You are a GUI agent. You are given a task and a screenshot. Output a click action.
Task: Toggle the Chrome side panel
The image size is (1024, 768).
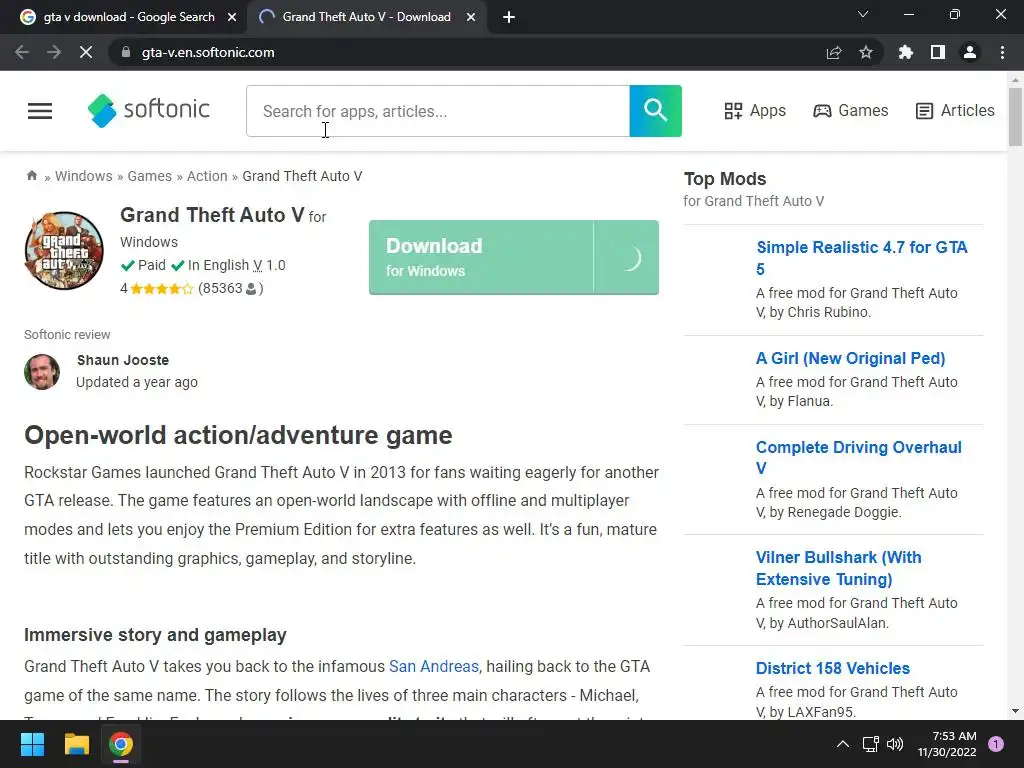(938, 52)
